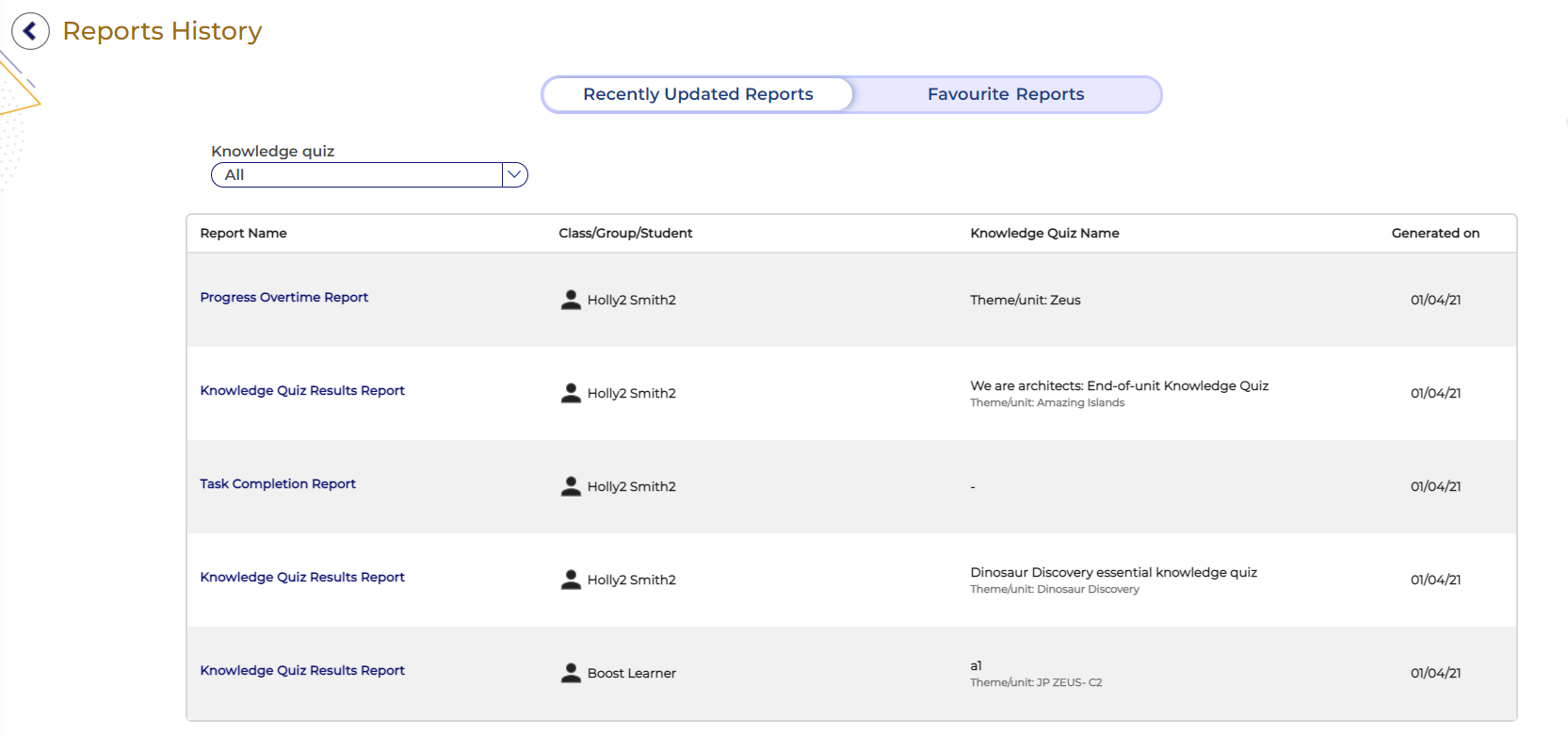Click the person icon beside Boost Learner

[x=571, y=673]
